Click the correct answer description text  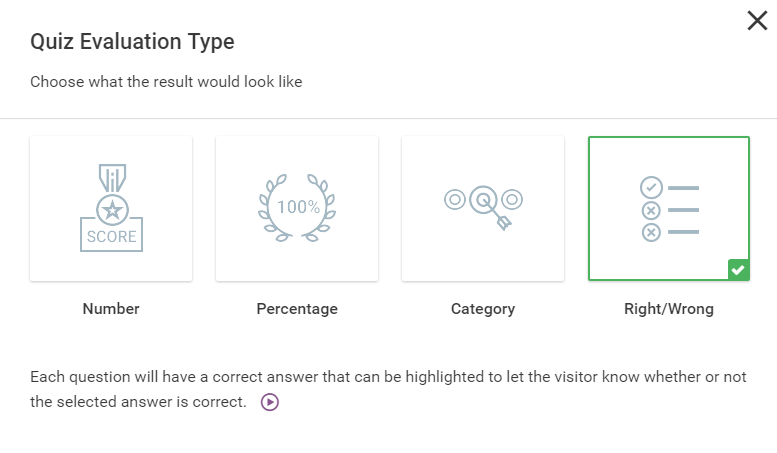[x=388, y=389]
